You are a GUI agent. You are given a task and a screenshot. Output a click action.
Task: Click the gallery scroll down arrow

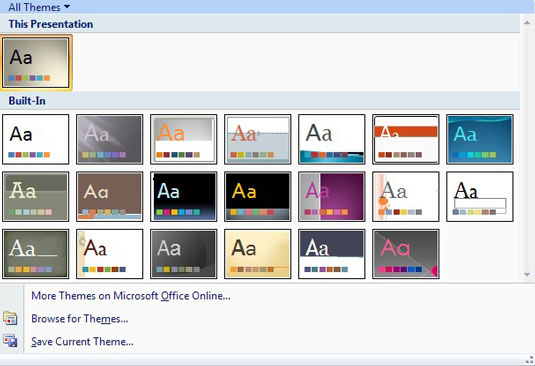tap(527, 275)
